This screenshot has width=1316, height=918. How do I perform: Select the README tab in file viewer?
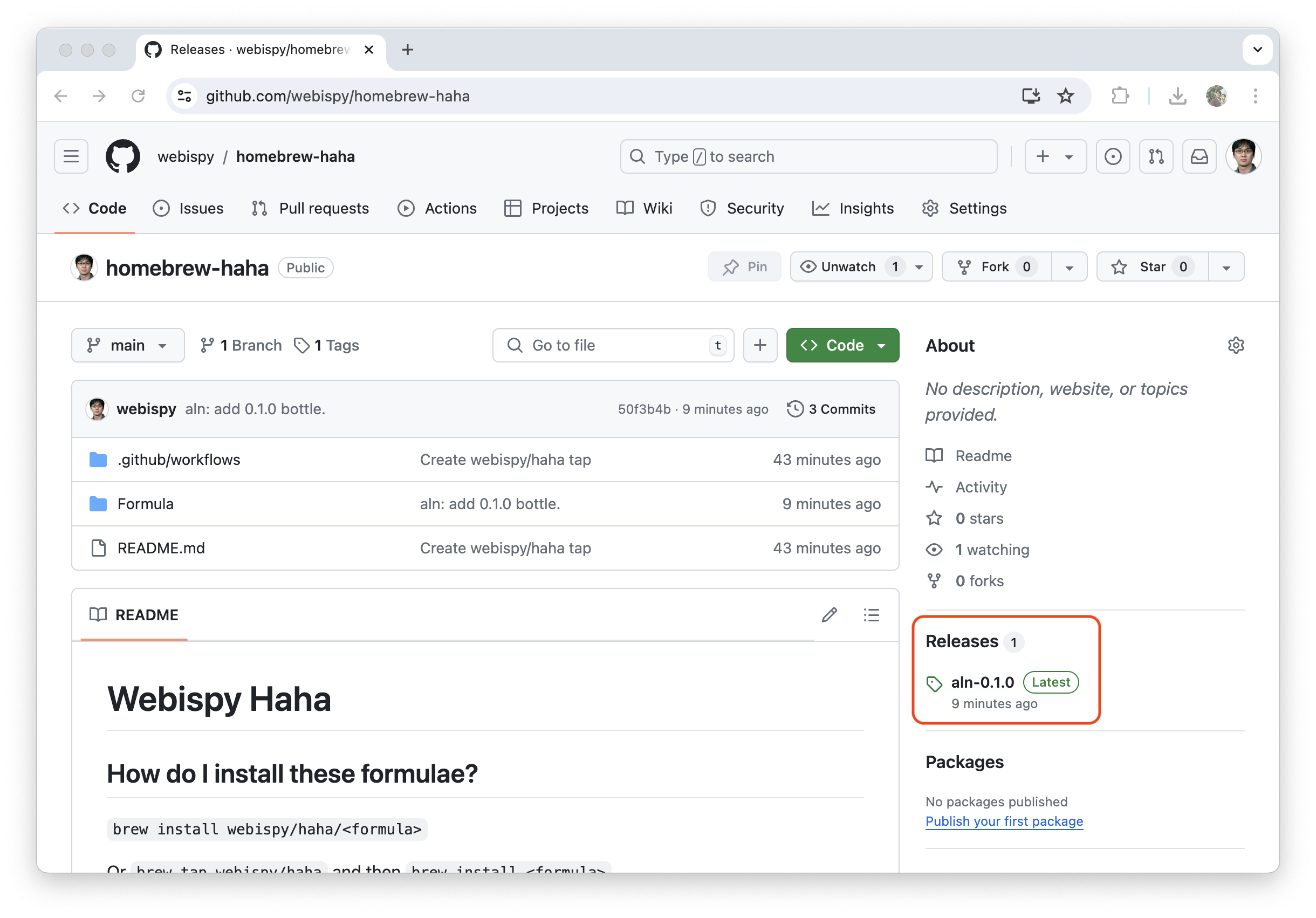point(134,615)
